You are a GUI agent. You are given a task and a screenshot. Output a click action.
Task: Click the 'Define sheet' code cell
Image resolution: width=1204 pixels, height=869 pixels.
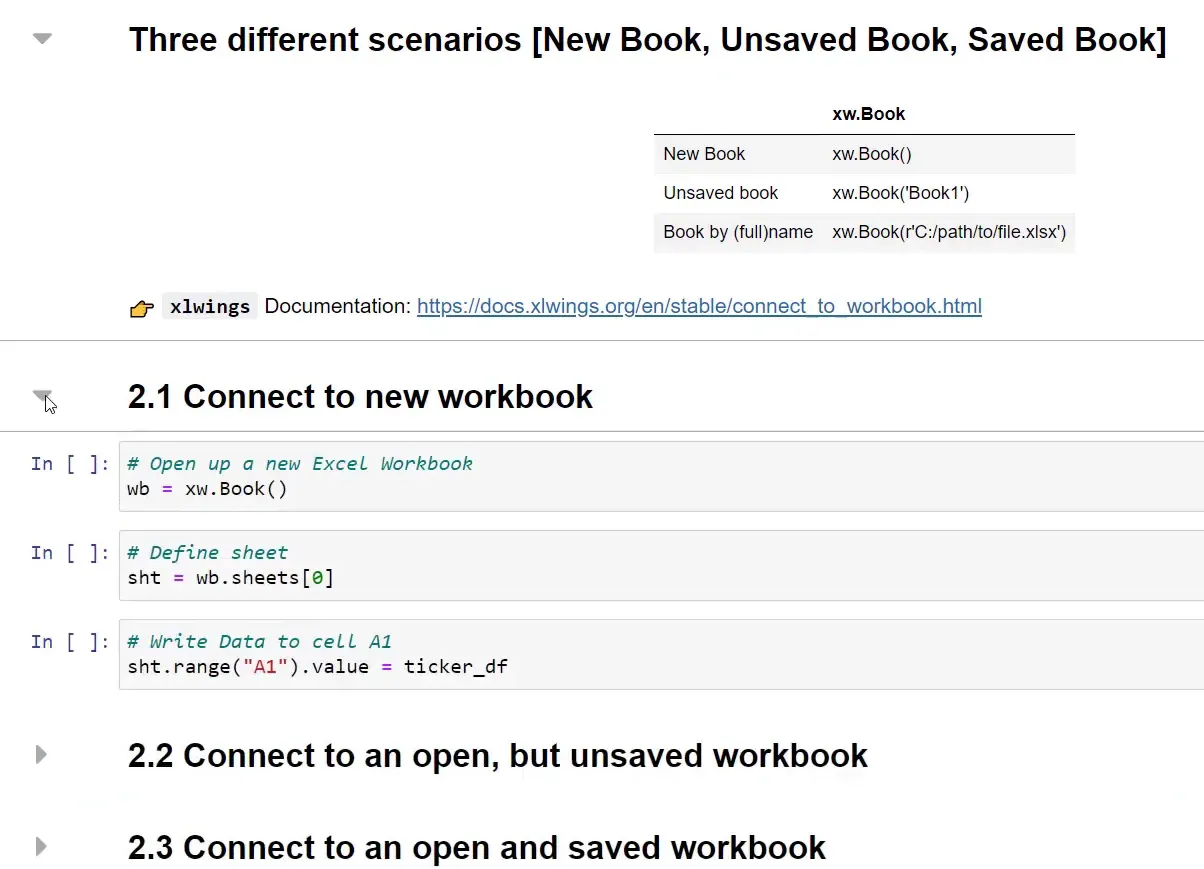(x=400, y=565)
